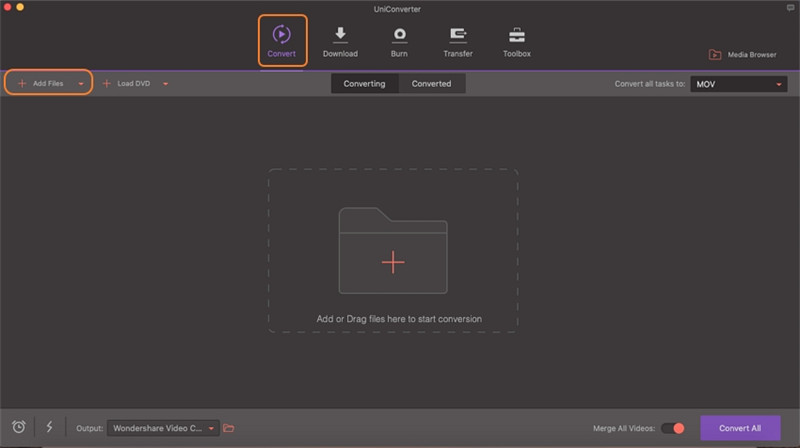800x448 pixels.
Task: Click the Convert All button
Action: 740,428
